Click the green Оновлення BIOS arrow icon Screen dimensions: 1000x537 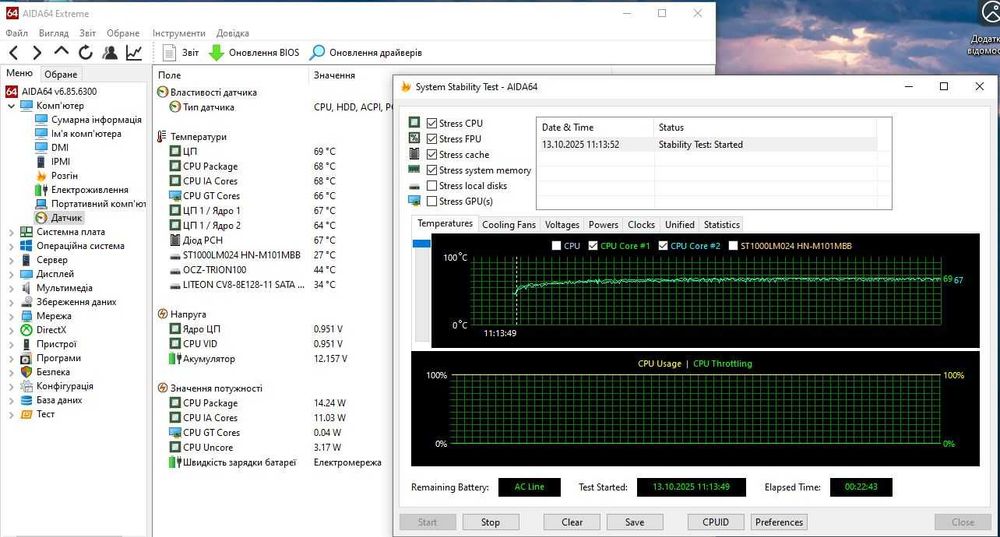click(x=217, y=52)
